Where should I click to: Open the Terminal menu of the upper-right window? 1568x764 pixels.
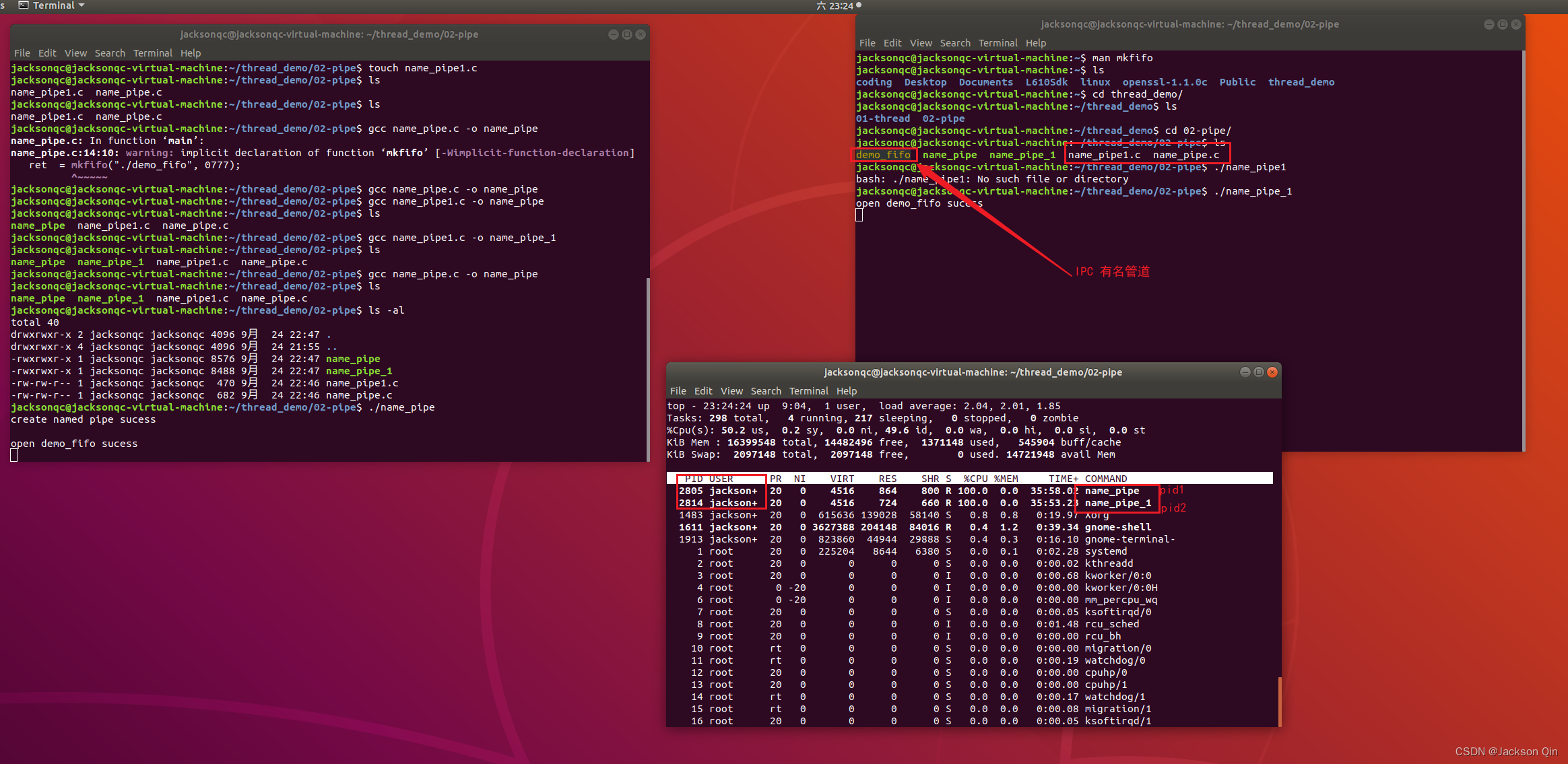pyautogui.click(x=998, y=43)
